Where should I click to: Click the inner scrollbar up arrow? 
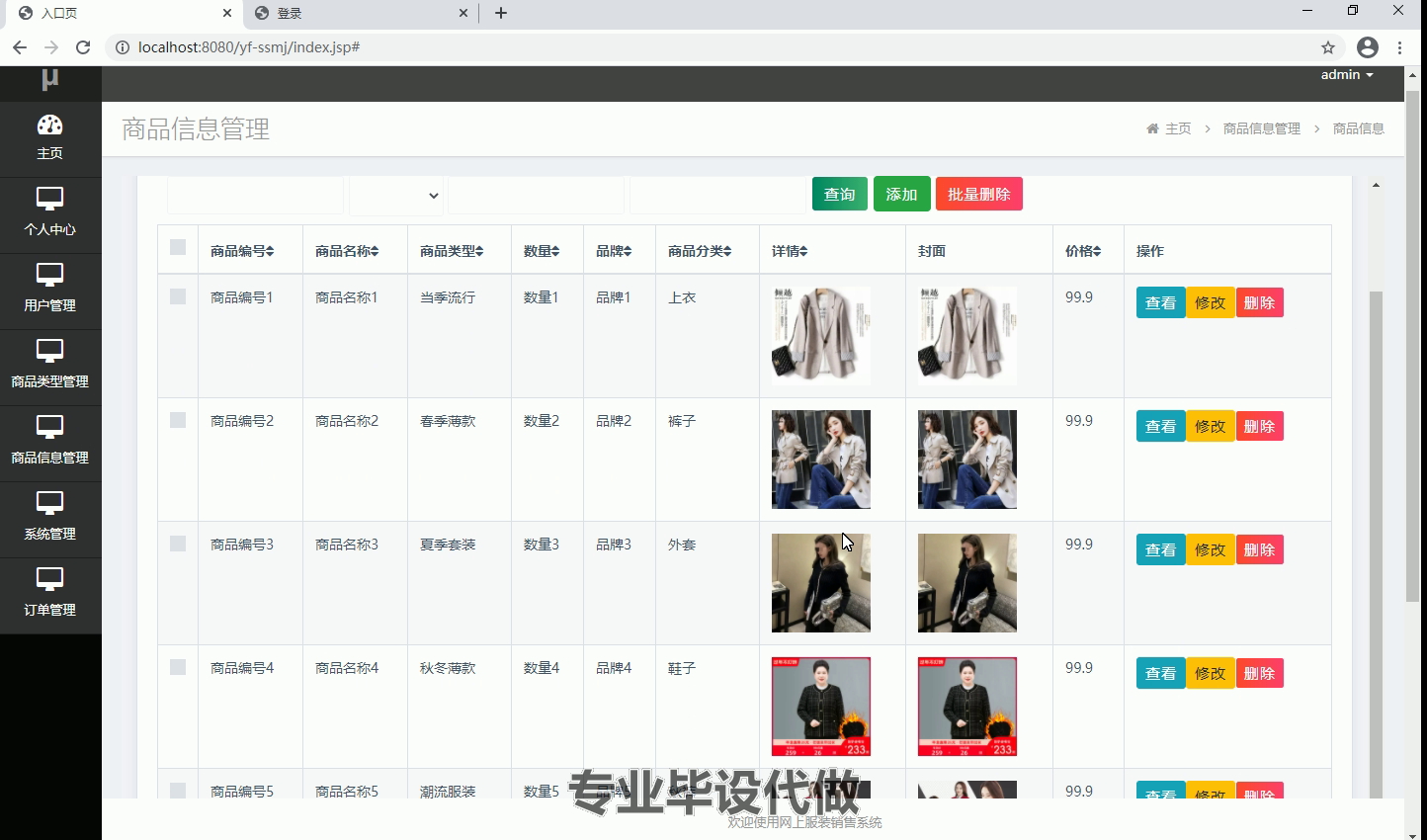click(1376, 185)
